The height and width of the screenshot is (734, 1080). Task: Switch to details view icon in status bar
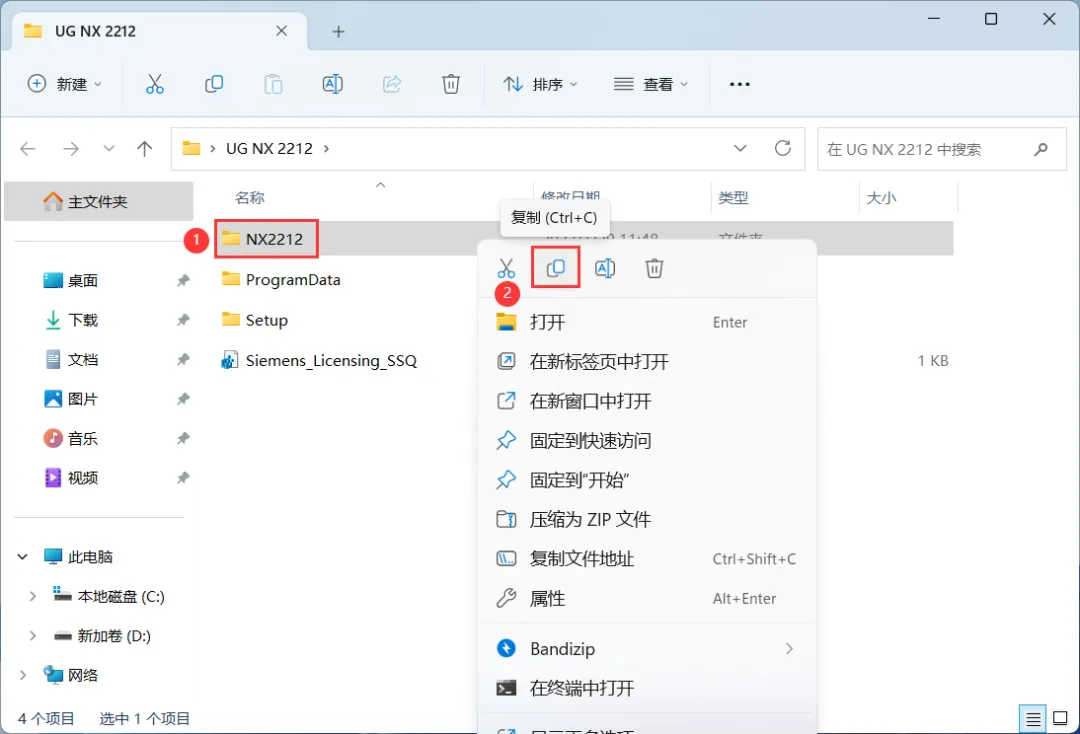coord(1032,719)
